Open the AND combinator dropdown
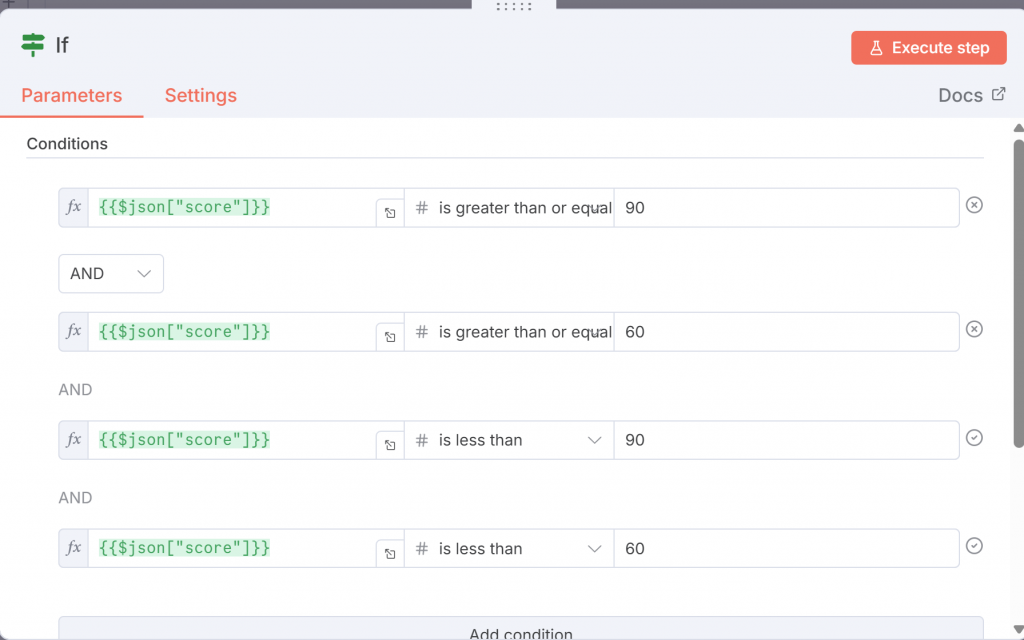The image size is (1024, 640). (111, 274)
